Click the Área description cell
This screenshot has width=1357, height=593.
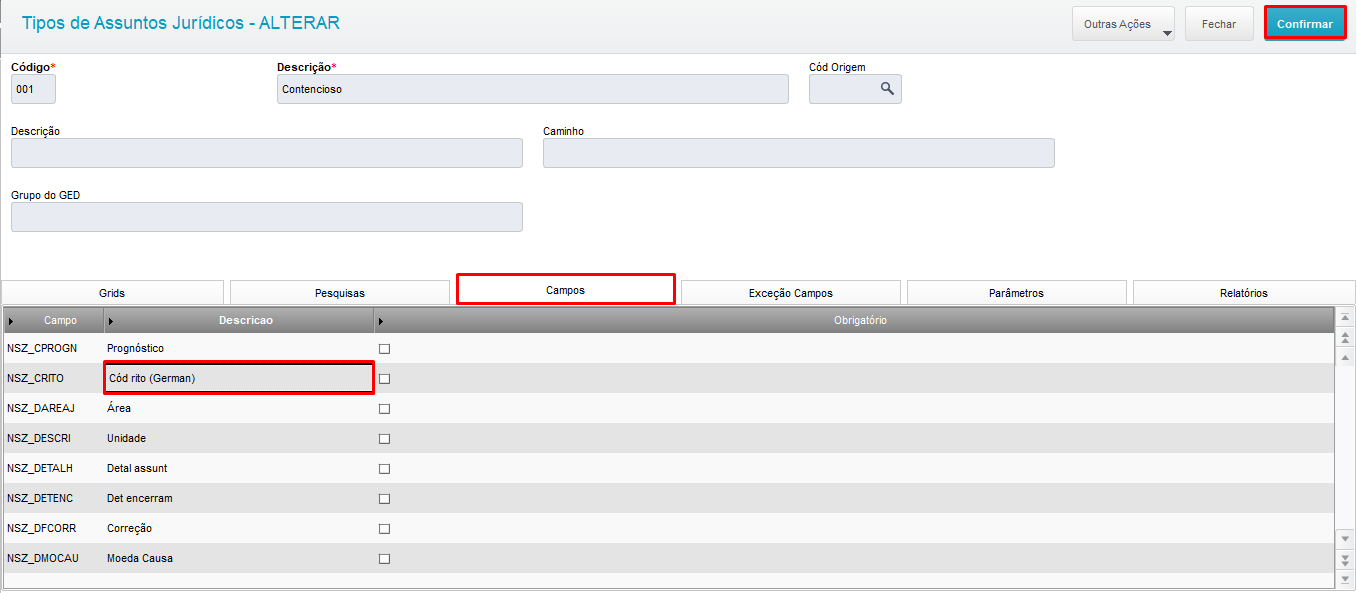click(x=239, y=408)
